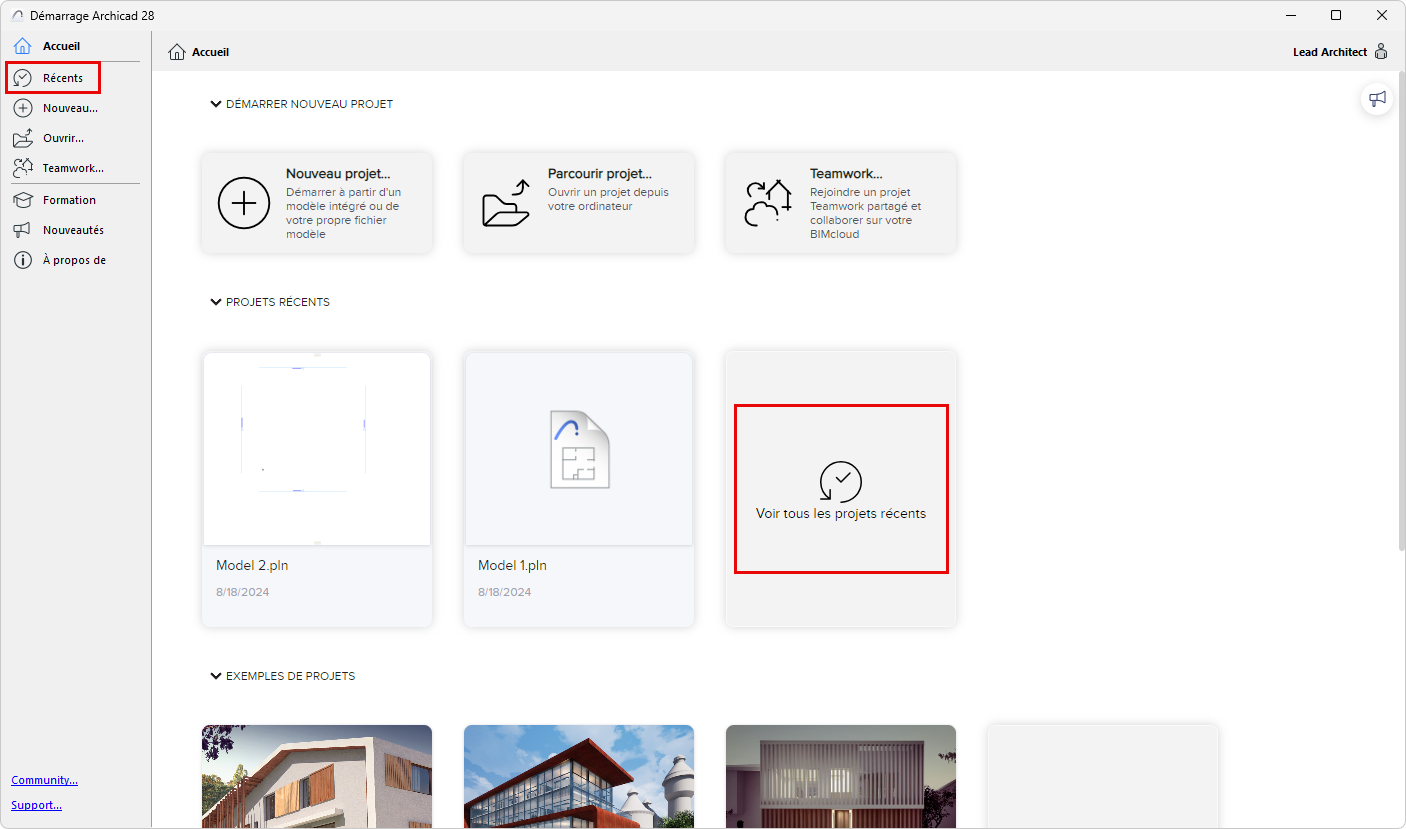
Task: Click the Parcourir projet... card
Action: [578, 202]
